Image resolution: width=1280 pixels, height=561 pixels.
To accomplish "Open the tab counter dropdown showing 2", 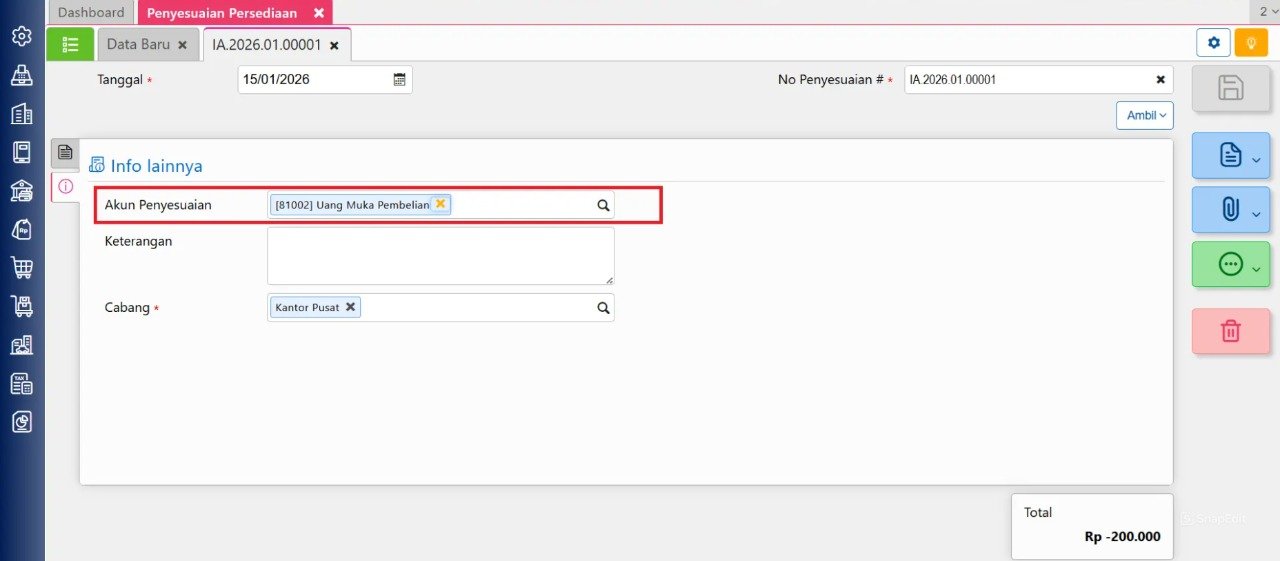I will 1267,12.
